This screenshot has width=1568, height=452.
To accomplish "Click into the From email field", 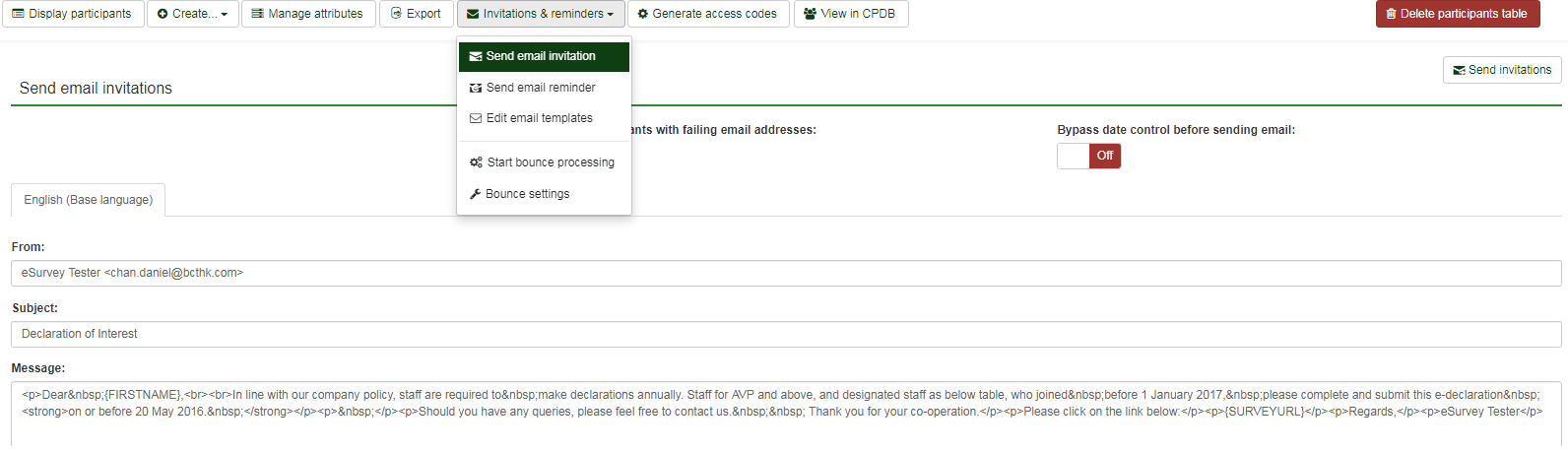I will 786,273.
